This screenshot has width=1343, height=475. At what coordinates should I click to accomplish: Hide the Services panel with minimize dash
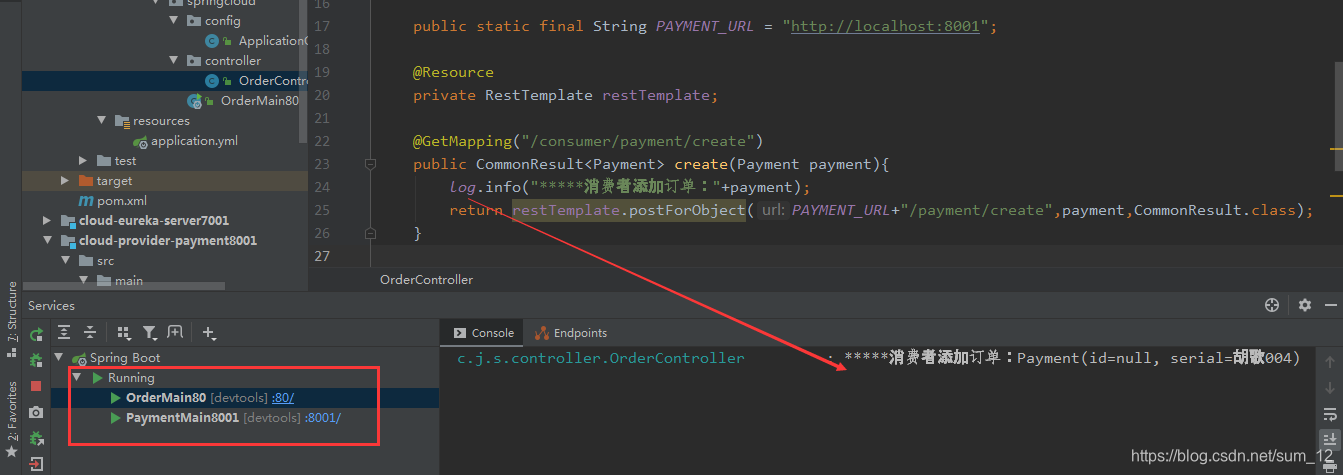(1333, 305)
